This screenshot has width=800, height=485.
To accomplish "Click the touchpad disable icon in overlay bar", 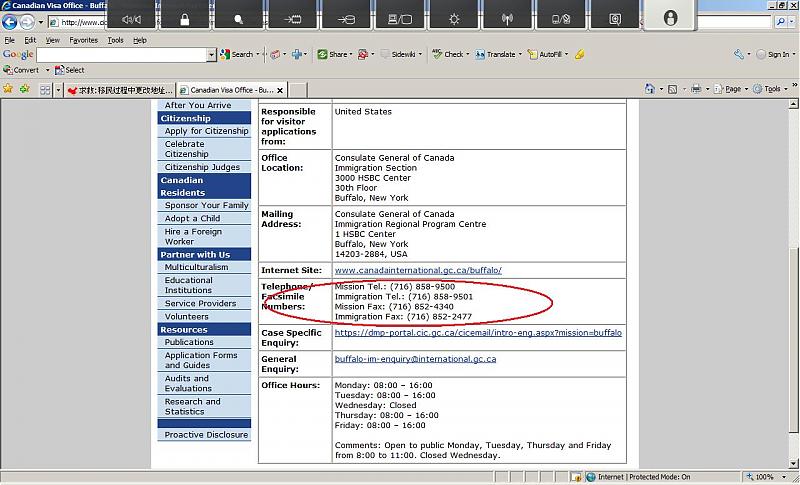I will pyautogui.click(x=561, y=19).
